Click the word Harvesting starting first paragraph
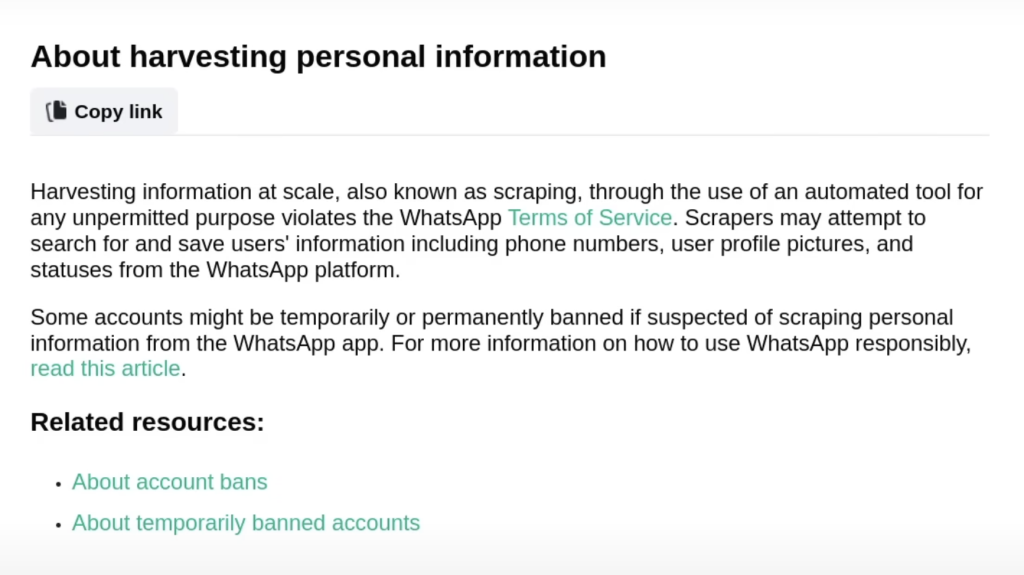The height and width of the screenshot is (575, 1024). click(83, 191)
